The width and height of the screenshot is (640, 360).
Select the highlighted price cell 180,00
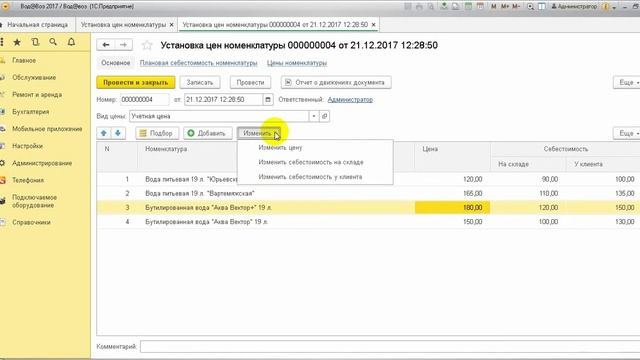point(452,208)
